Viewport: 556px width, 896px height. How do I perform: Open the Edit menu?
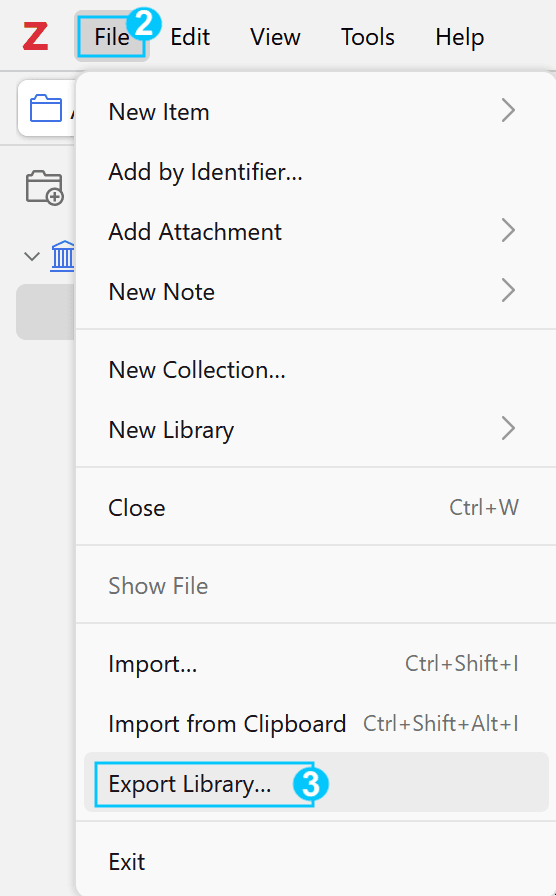190,37
